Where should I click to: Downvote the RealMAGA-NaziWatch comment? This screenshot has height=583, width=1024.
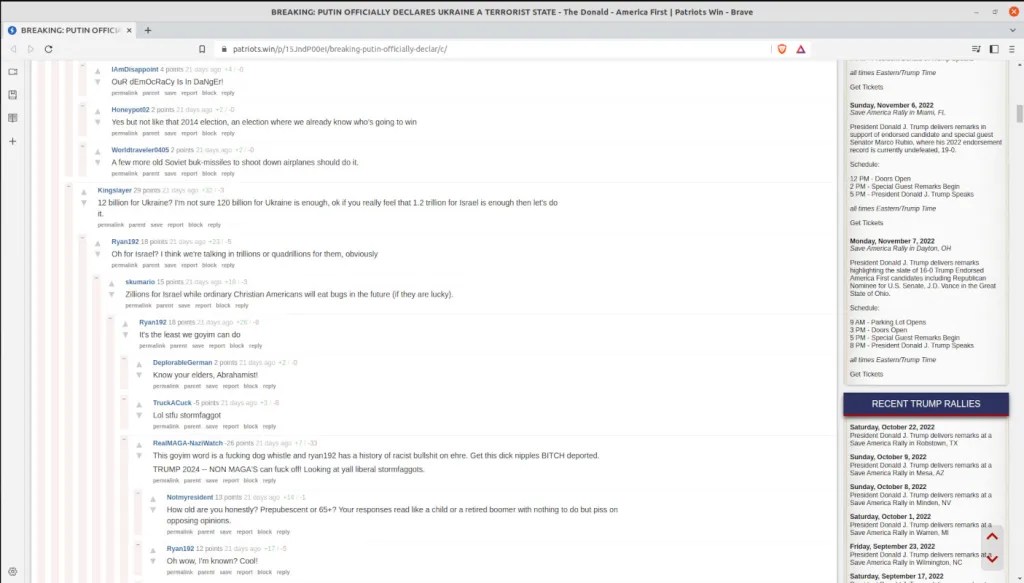(139, 456)
